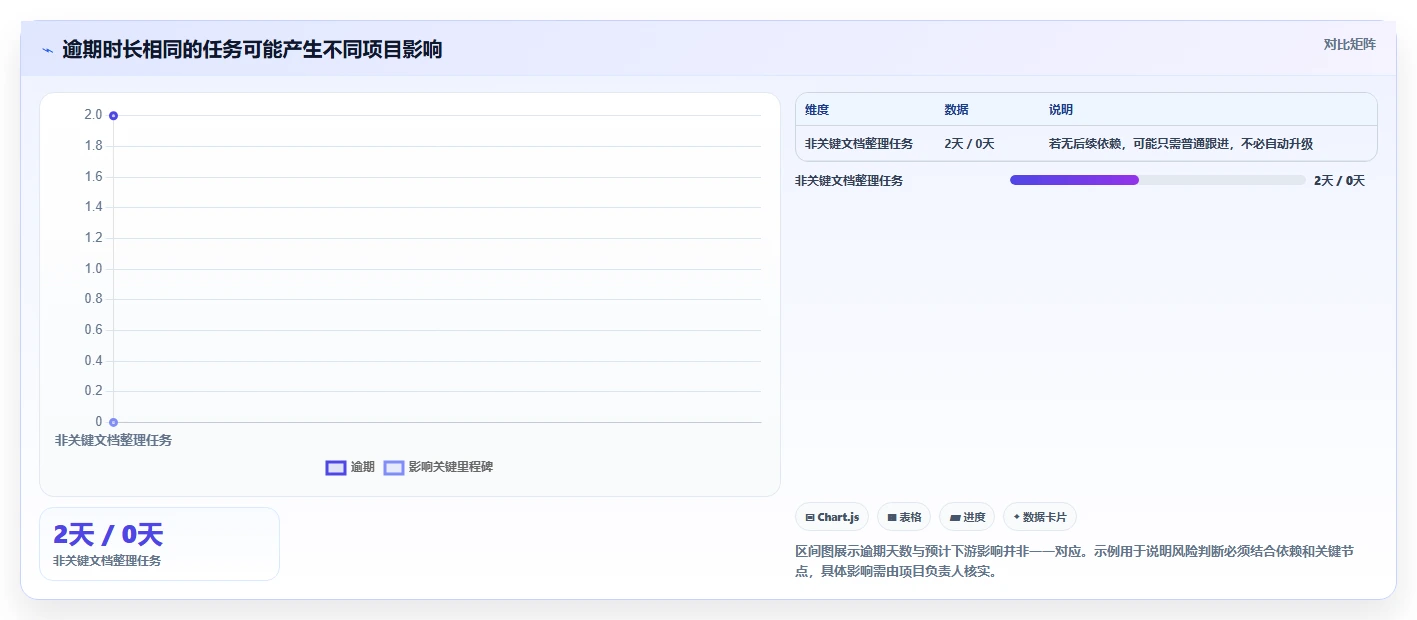
Task: Click the 2天 / 0天 table cell
Action: click(x=969, y=144)
